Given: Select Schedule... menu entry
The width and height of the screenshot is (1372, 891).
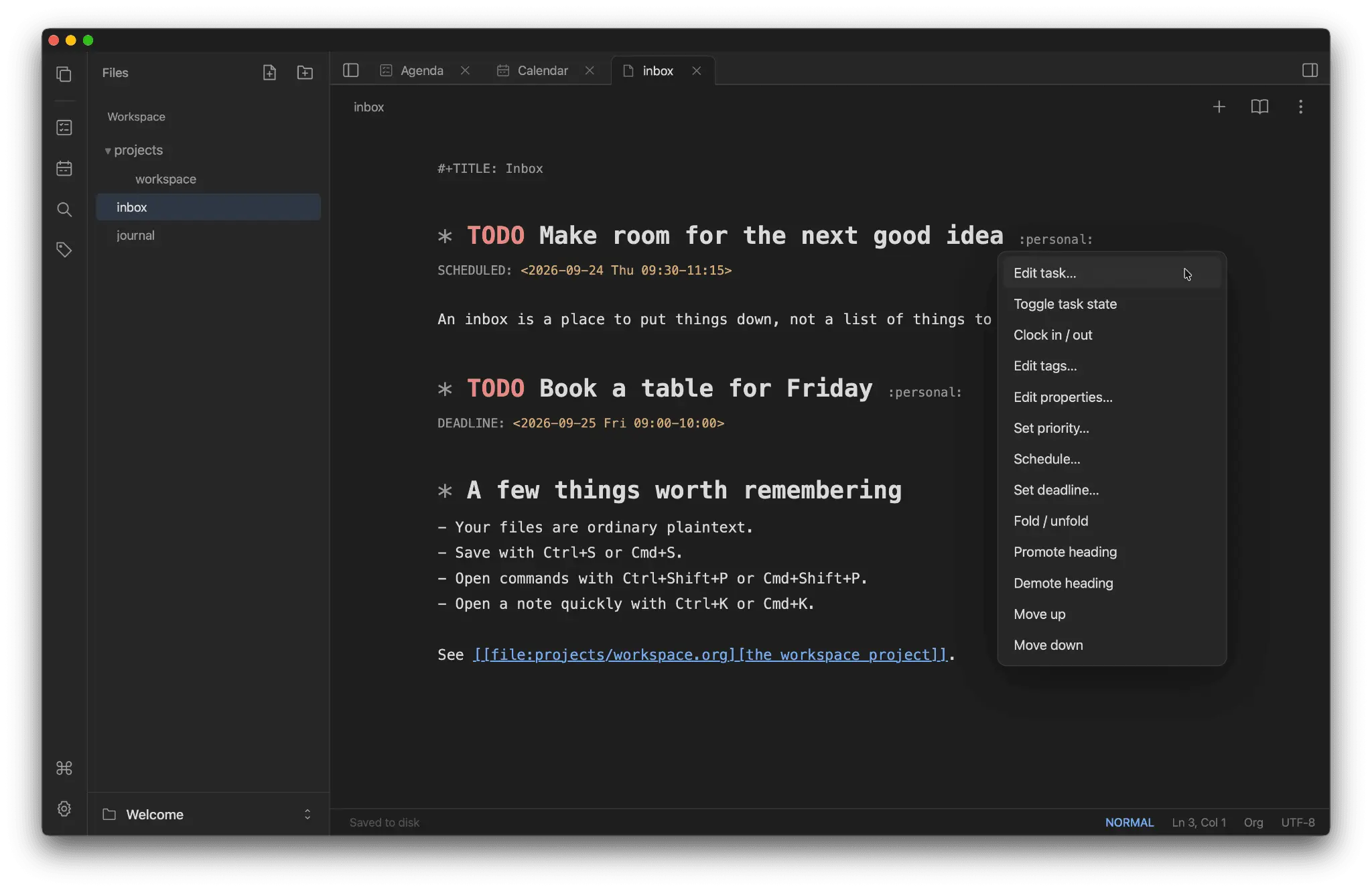Looking at the screenshot, I should [x=1112, y=459].
